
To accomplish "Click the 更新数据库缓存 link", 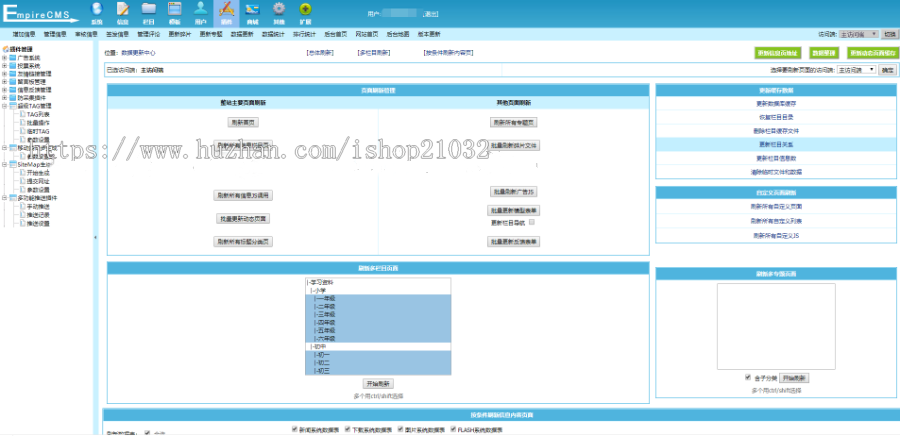I will (x=776, y=104).
